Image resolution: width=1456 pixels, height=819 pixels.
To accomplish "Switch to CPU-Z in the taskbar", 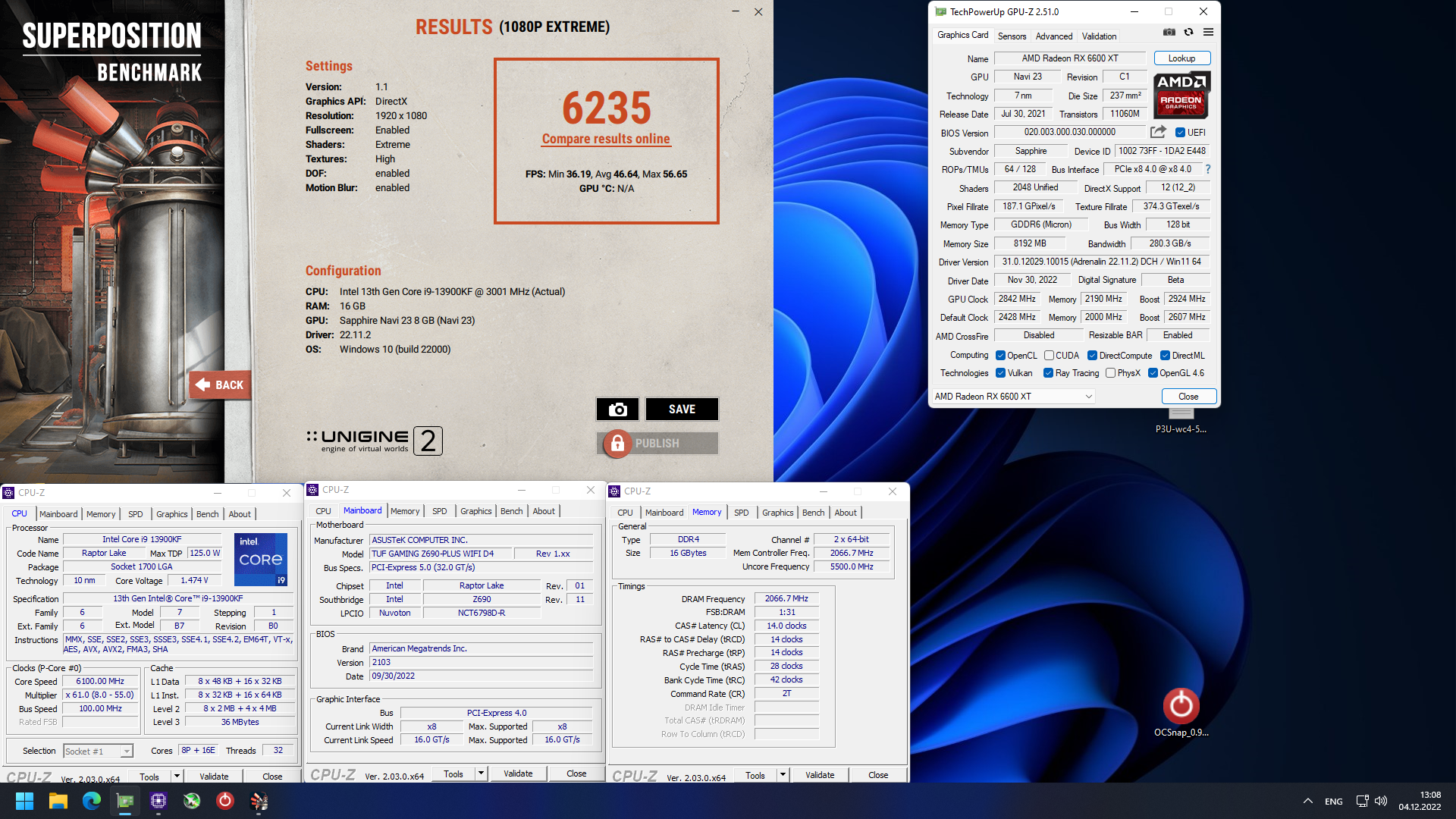I will (158, 801).
